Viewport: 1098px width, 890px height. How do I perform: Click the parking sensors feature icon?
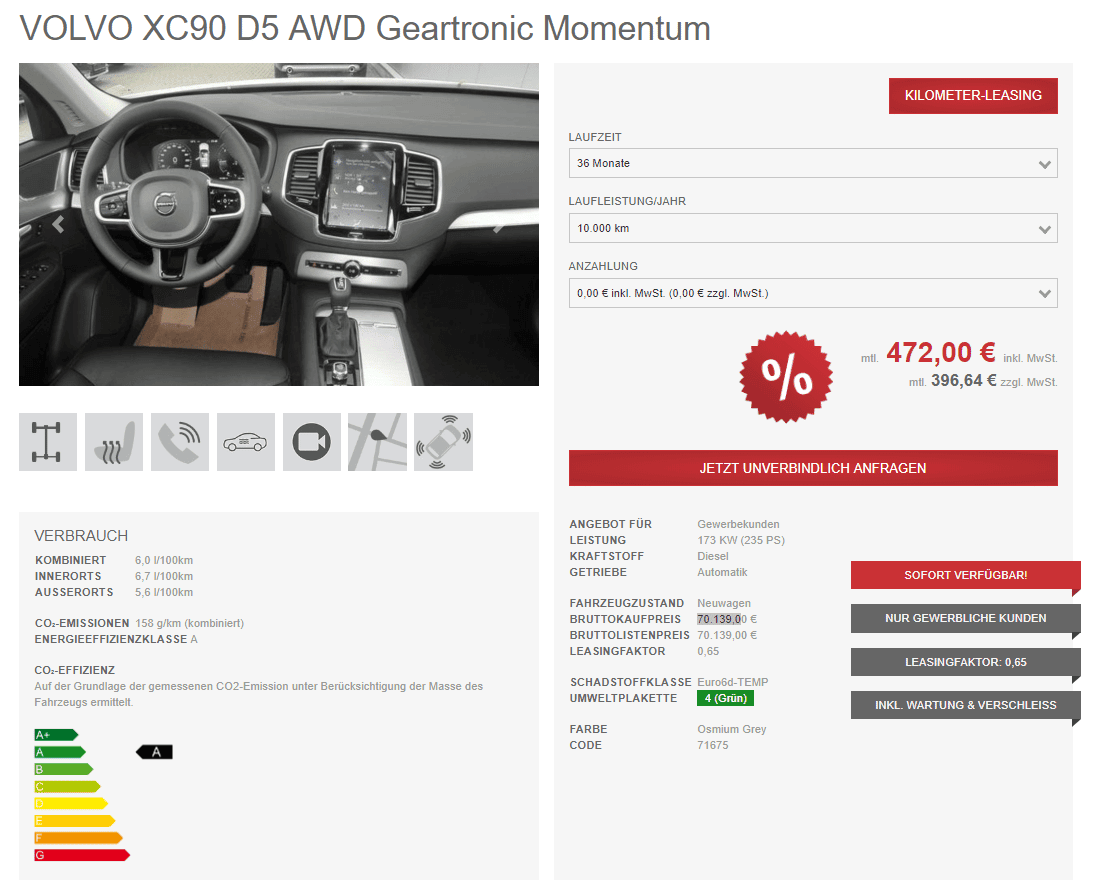click(443, 442)
